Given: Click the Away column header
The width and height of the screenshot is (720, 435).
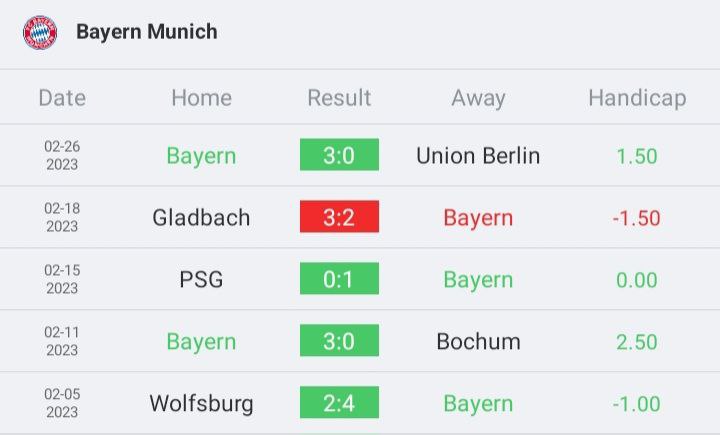Looking at the screenshot, I should click(478, 98).
